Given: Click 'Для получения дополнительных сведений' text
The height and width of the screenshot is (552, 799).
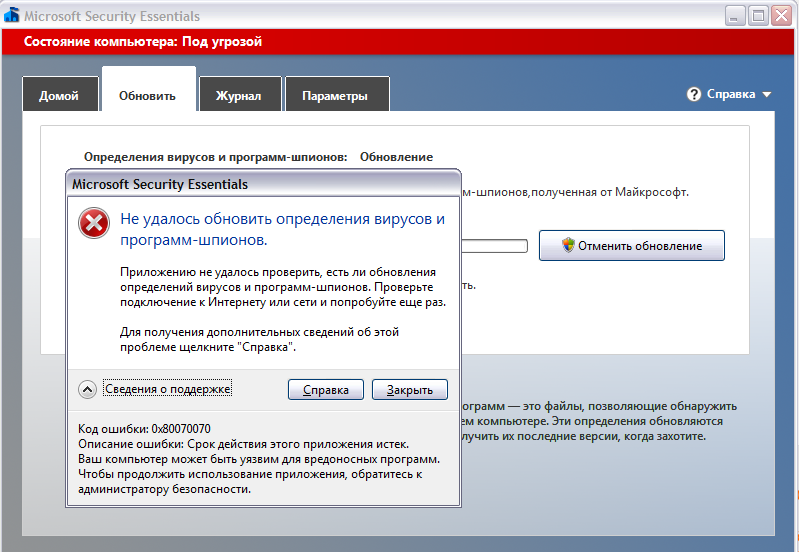Looking at the screenshot, I should point(259,339).
